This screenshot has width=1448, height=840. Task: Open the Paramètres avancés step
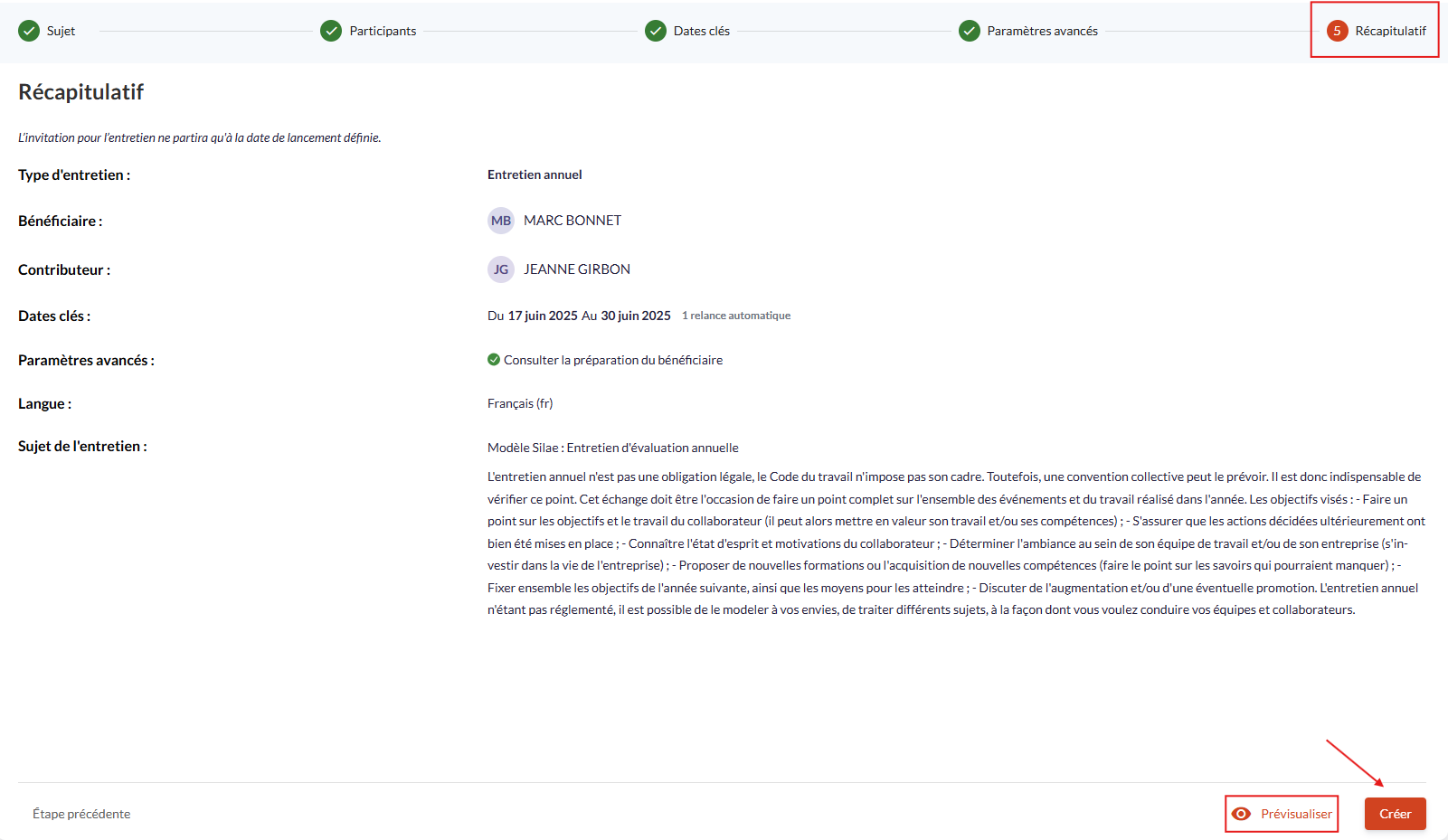[1042, 31]
